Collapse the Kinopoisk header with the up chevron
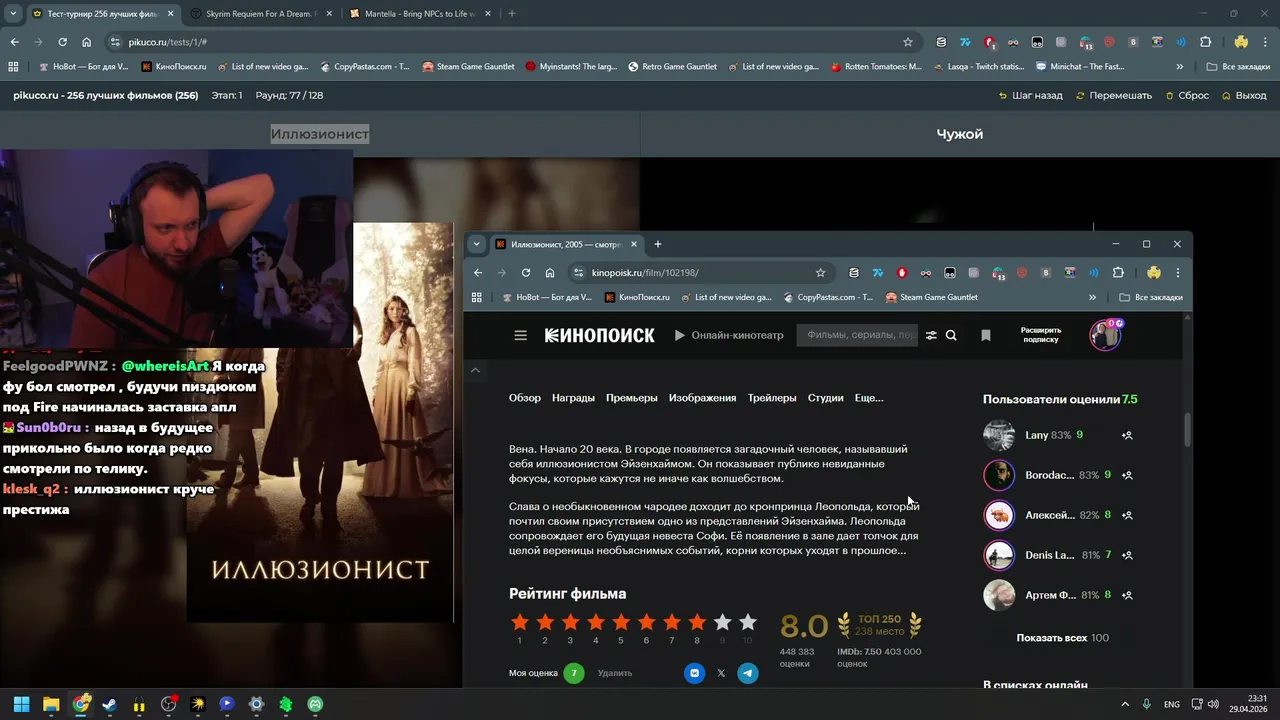1280x720 pixels. (x=475, y=370)
